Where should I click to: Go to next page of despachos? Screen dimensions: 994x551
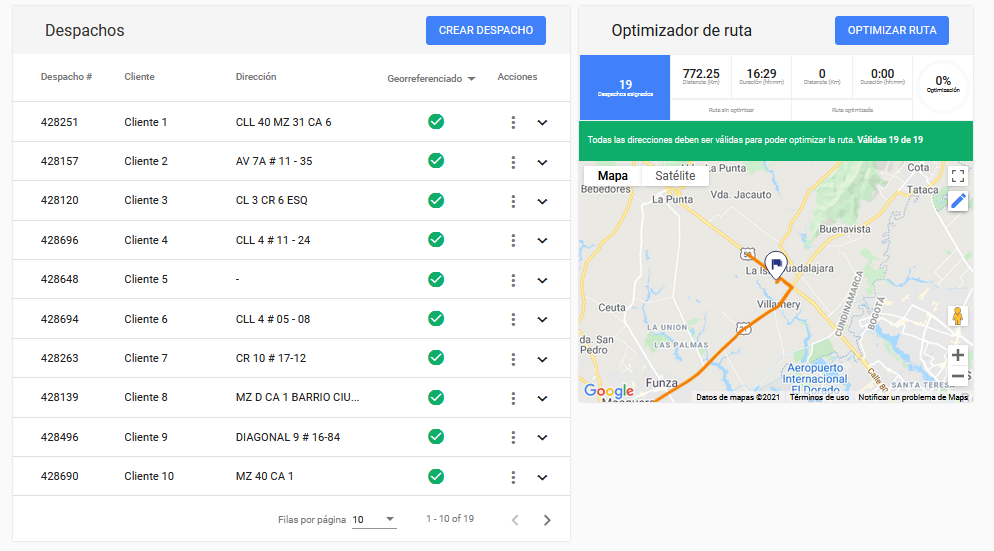[x=547, y=520]
